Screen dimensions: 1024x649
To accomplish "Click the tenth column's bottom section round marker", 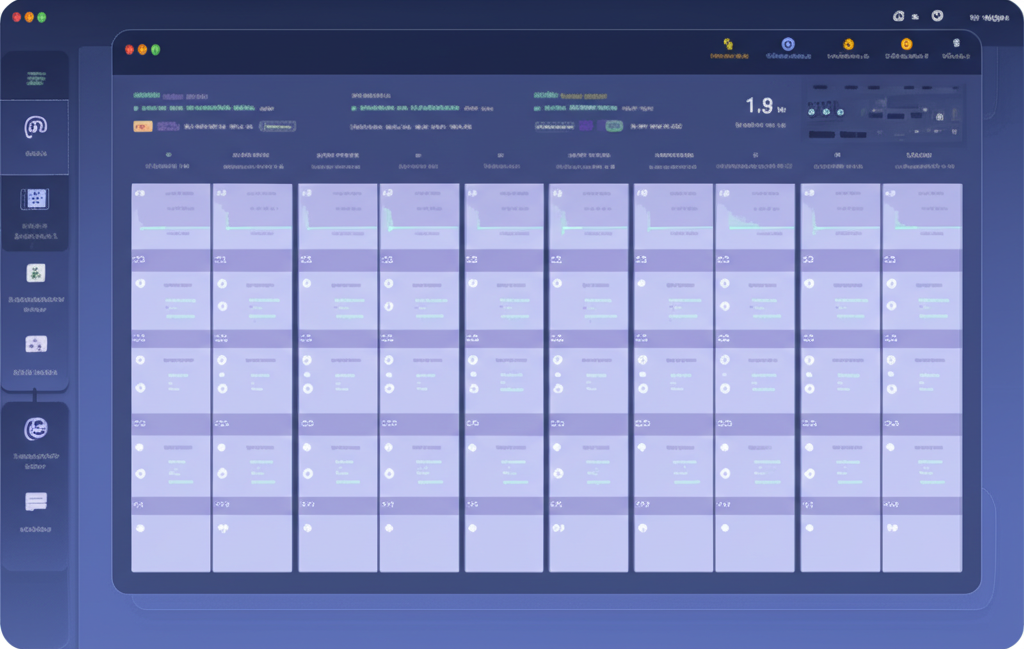I will [892, 528].
